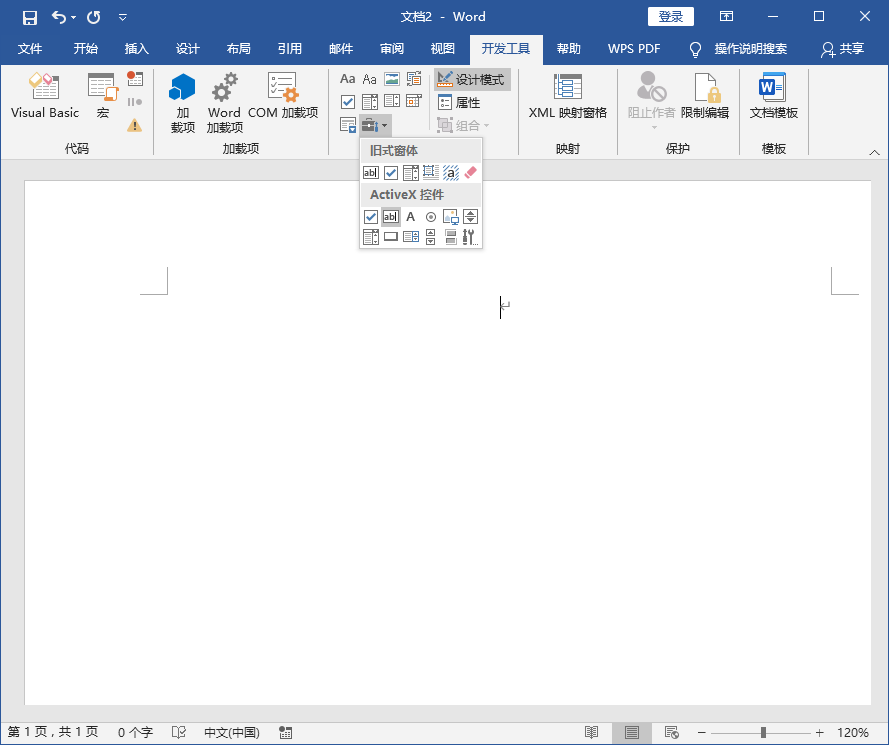
Task: Open XML 映射窗格 pane
Action: (568, 96)
